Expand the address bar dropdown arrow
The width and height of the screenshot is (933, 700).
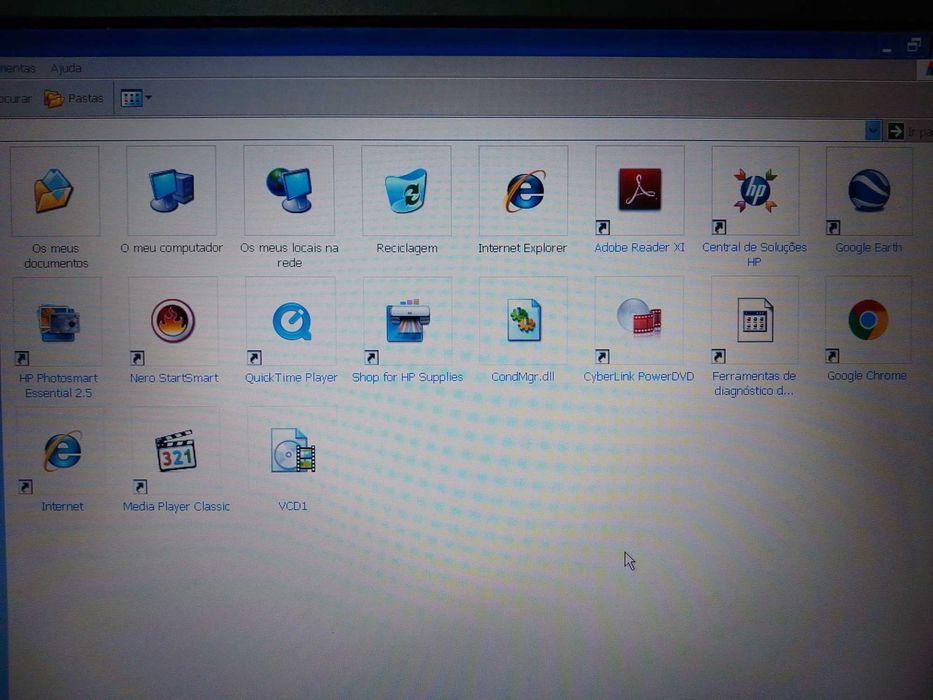872,130
